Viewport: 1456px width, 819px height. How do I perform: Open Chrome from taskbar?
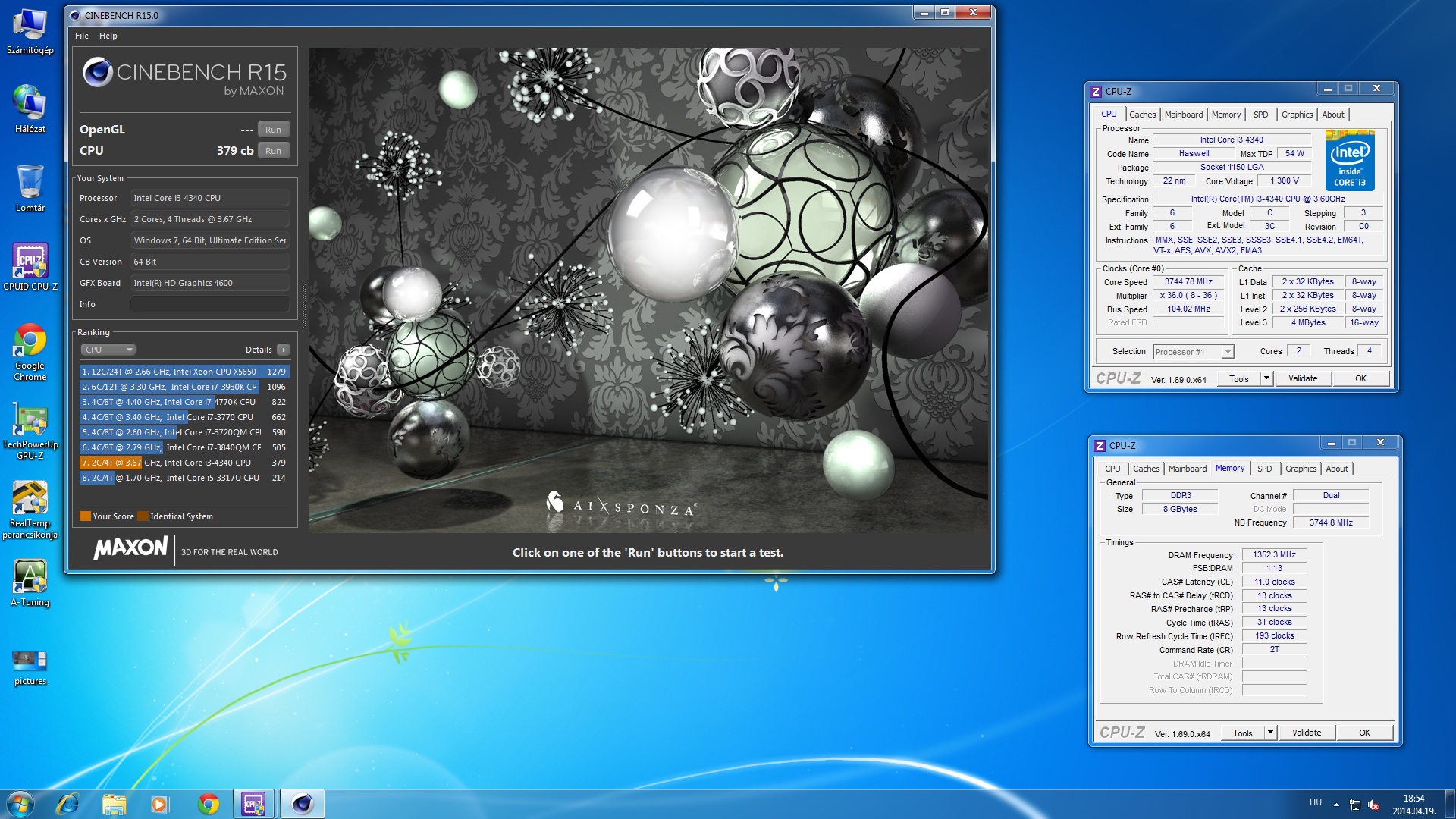point(208,804)
